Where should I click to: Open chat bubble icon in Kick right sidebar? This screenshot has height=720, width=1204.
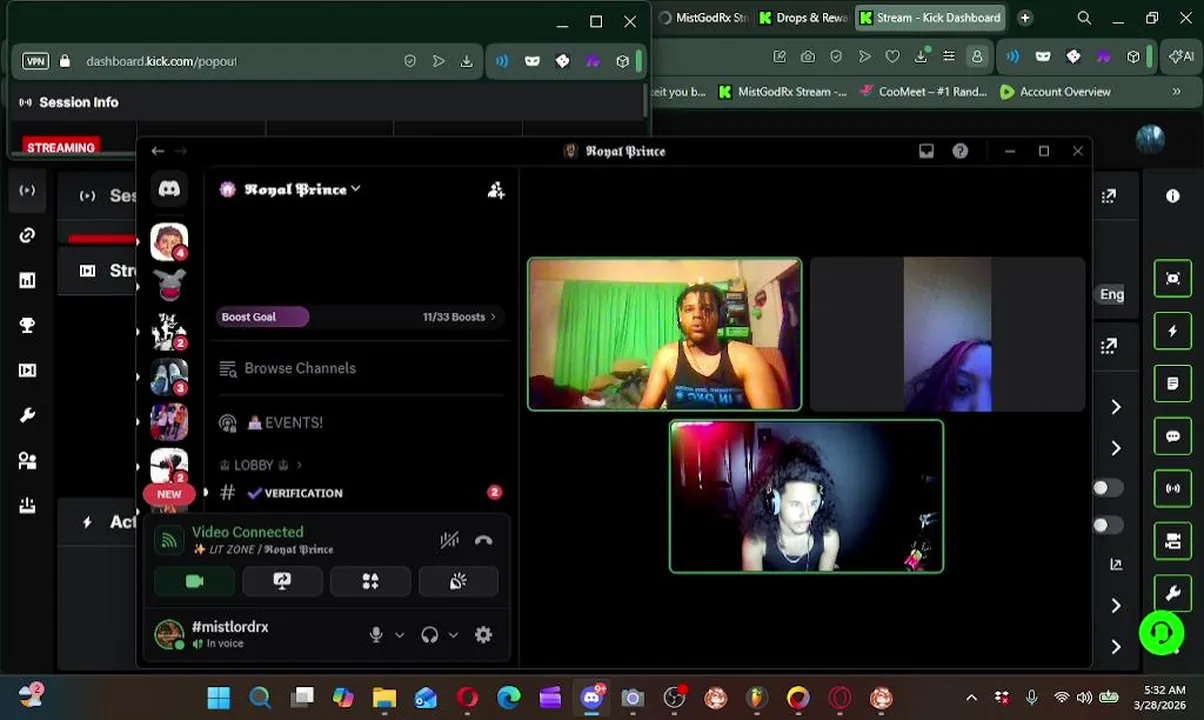[x=1173, y=436]
